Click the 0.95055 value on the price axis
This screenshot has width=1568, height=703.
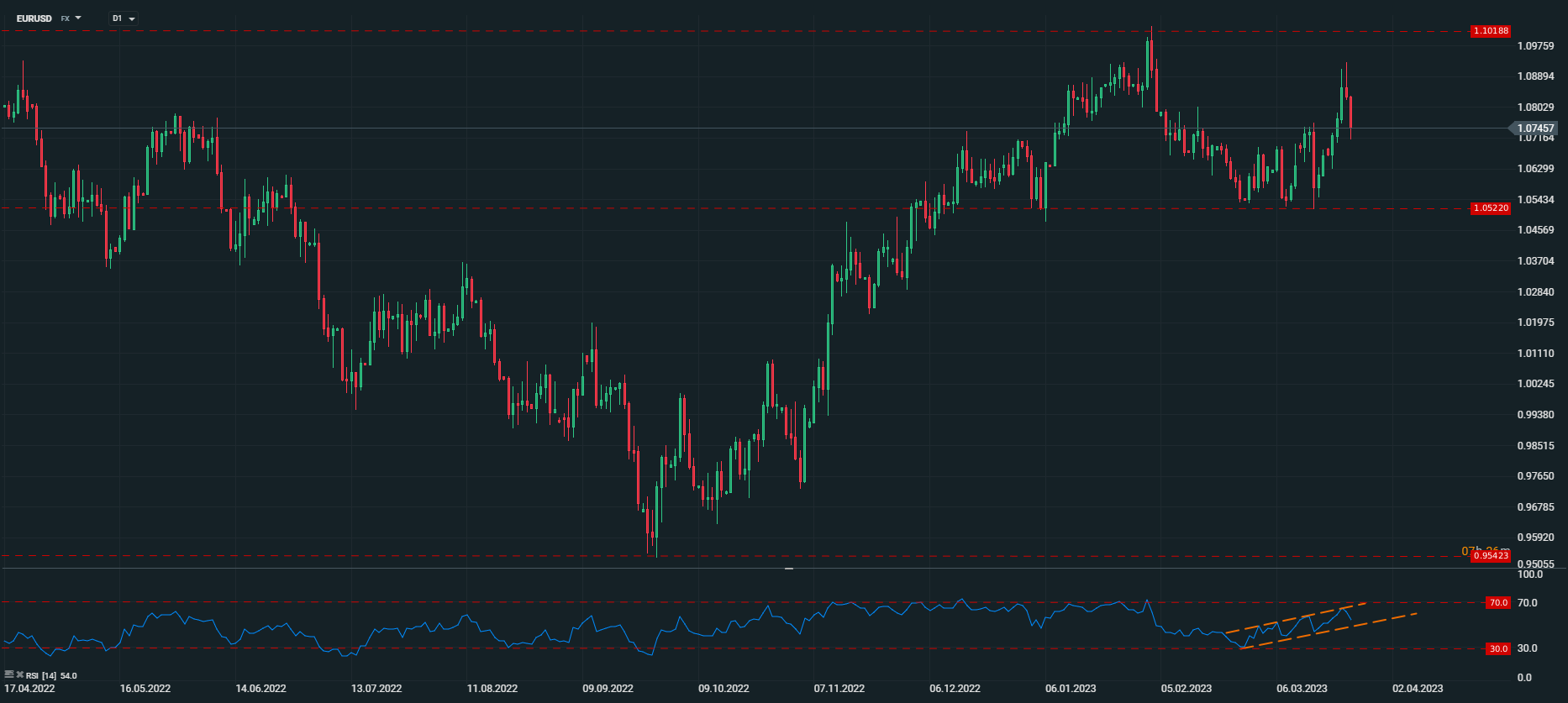pos(1535,564)
